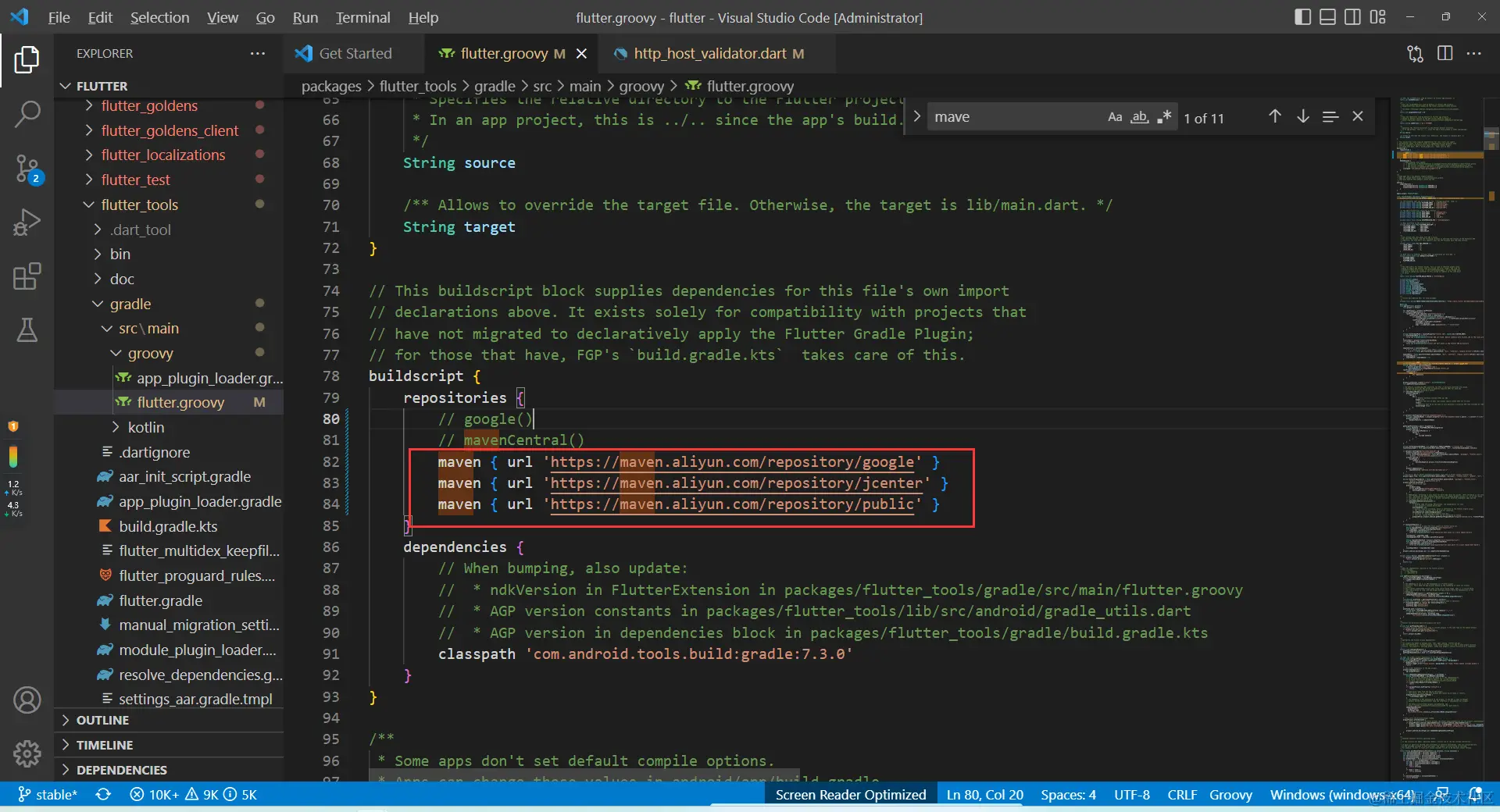The image size is (1500, 812).
Task: Open the Problems errors and warnings indicator
Action: pyautogui.click(x=193, y=795)
